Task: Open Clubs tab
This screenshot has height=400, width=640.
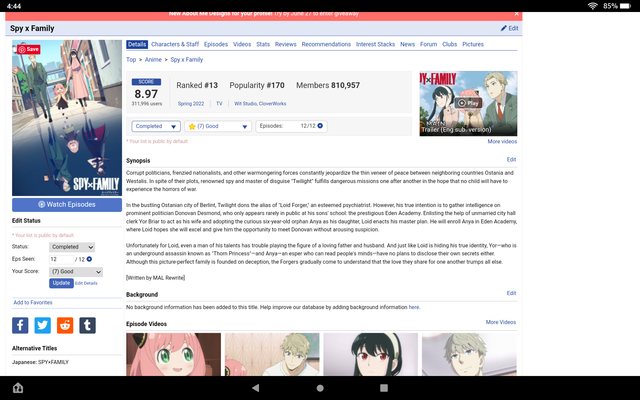Action: point(449,44)
